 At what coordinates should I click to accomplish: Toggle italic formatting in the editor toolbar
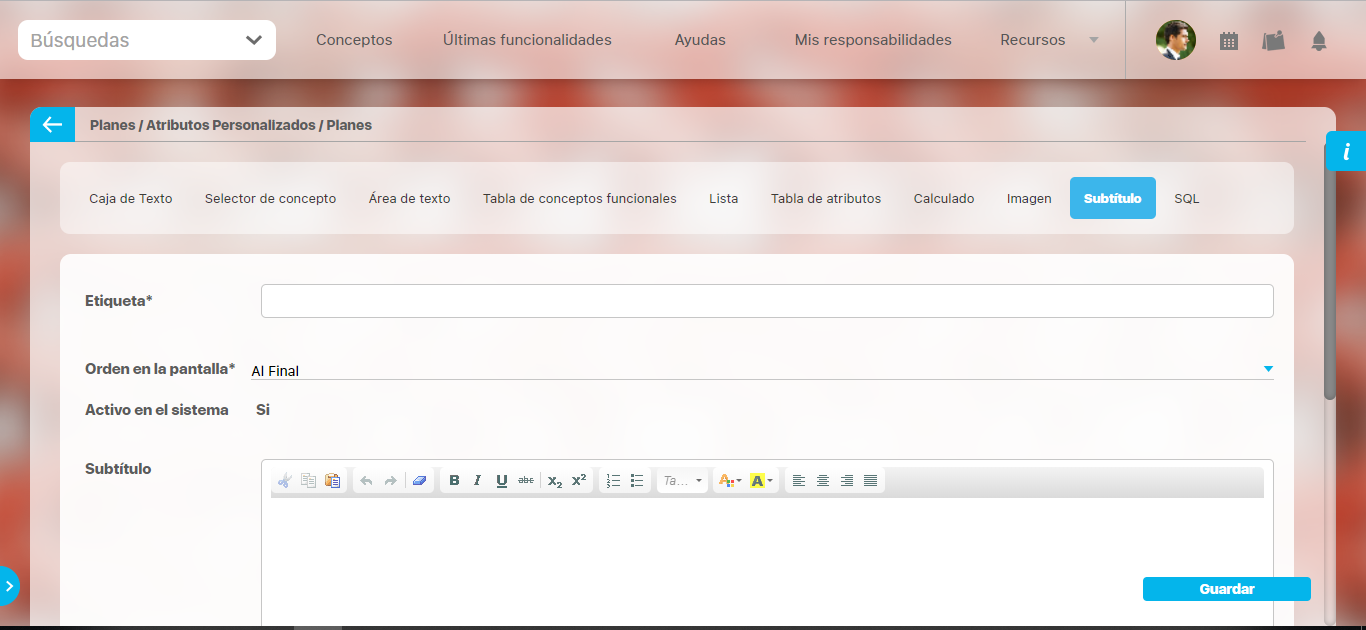pos(478,481)
